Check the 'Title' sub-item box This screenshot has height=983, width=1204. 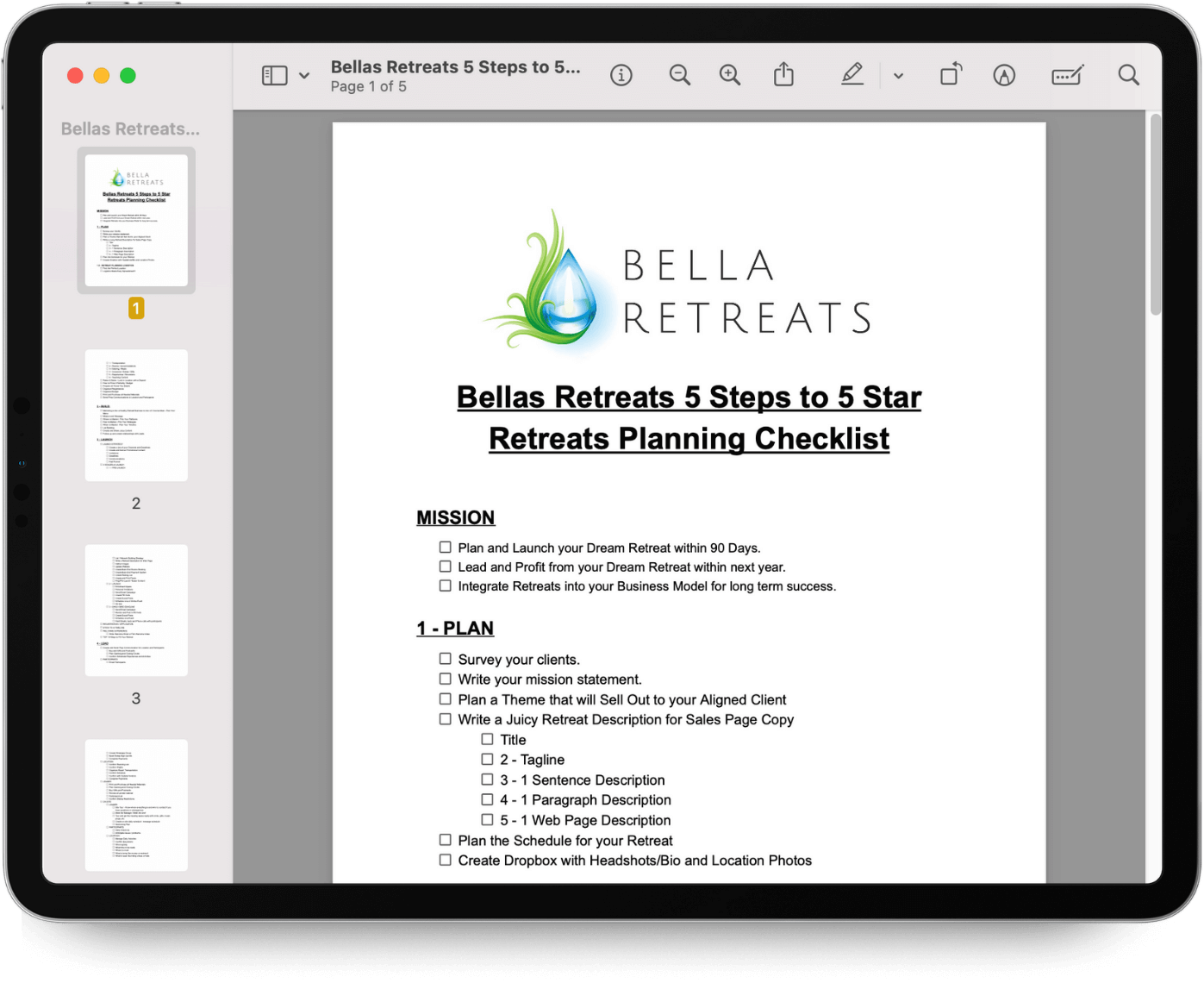point(488,739)
